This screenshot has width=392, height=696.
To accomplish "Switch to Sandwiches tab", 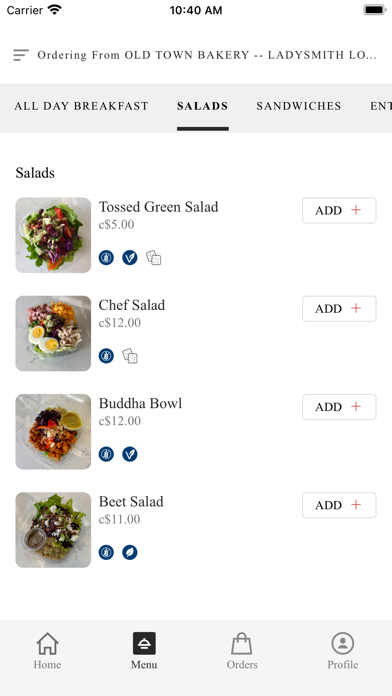I will pyautogui.click(x=299, y=106).
